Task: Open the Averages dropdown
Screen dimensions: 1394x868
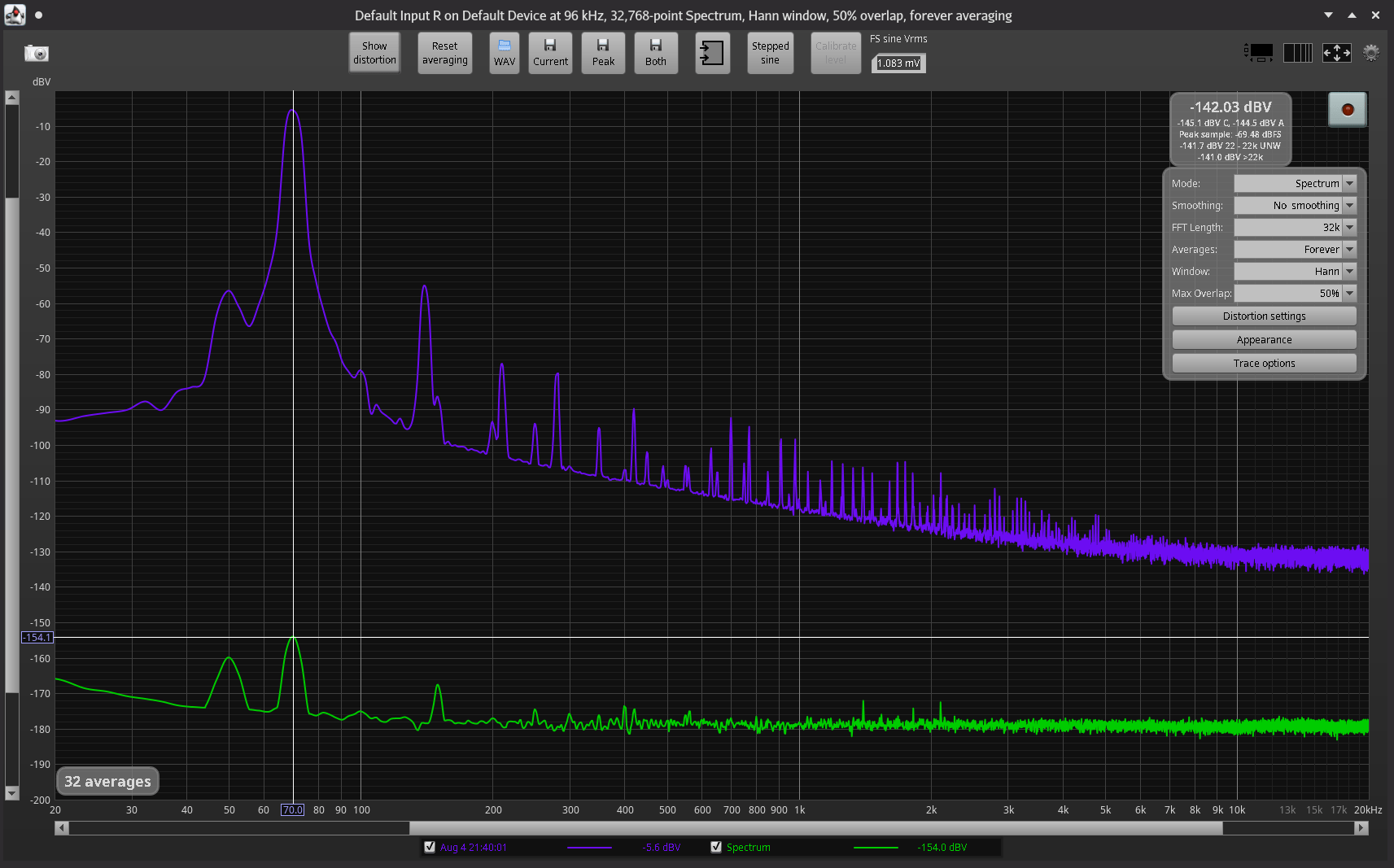Action: [1295, 250]
